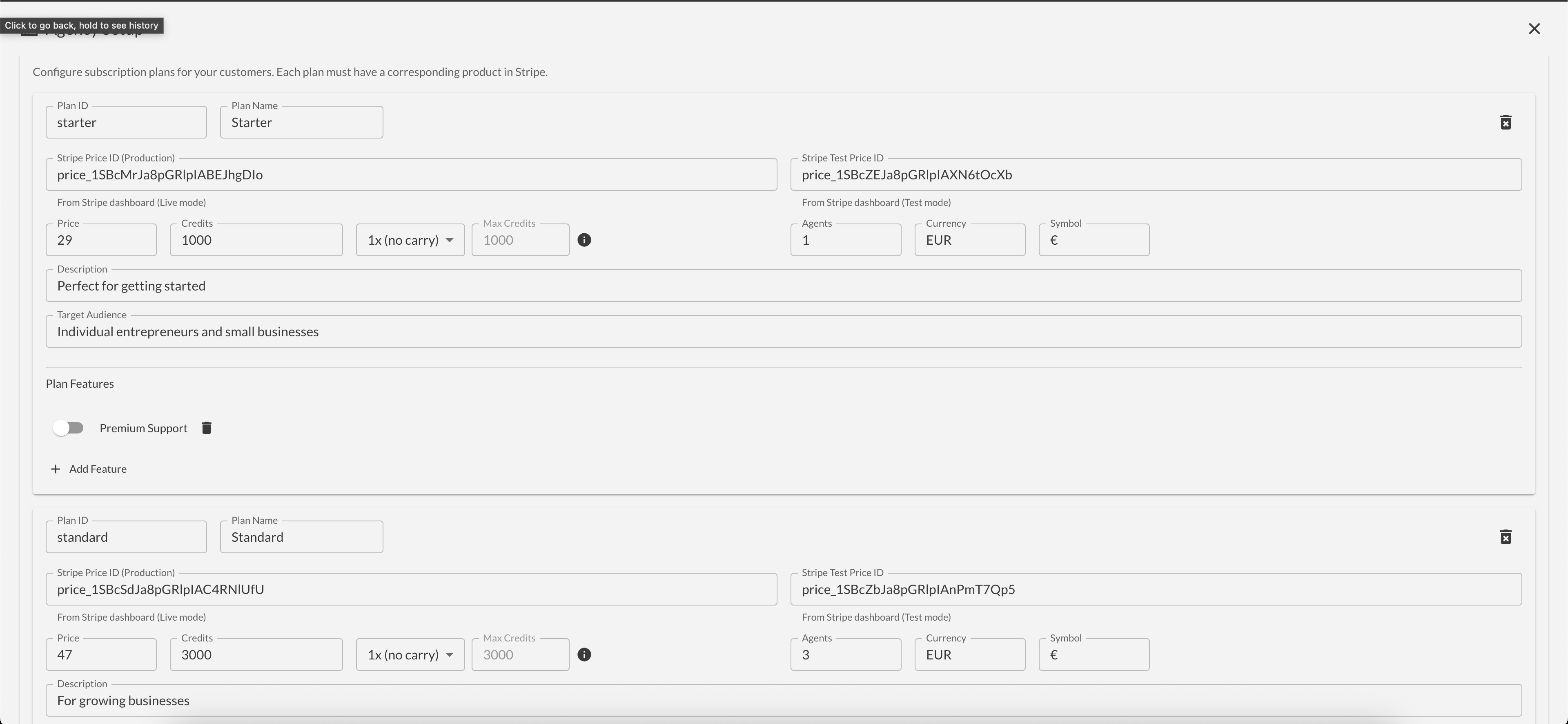Image resolution: width=1568 pixels, height=724 pixels.
Task: Edit Starter plan Currency field
Action: click(x=969, y=240)
